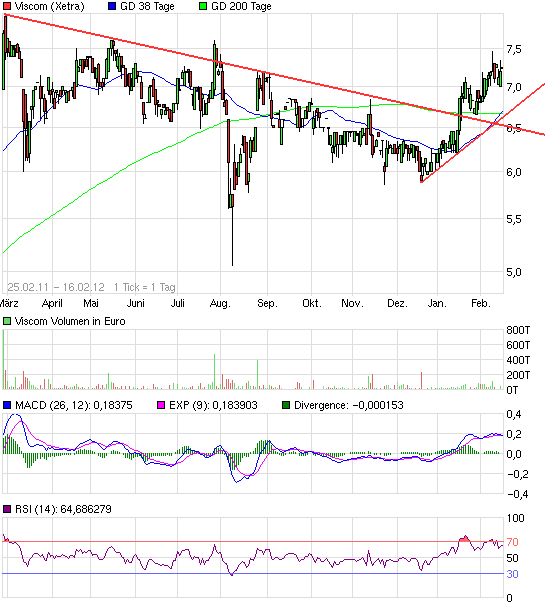Select the Feb. month label on time axis
545x606 pixels.
(480, 303)
